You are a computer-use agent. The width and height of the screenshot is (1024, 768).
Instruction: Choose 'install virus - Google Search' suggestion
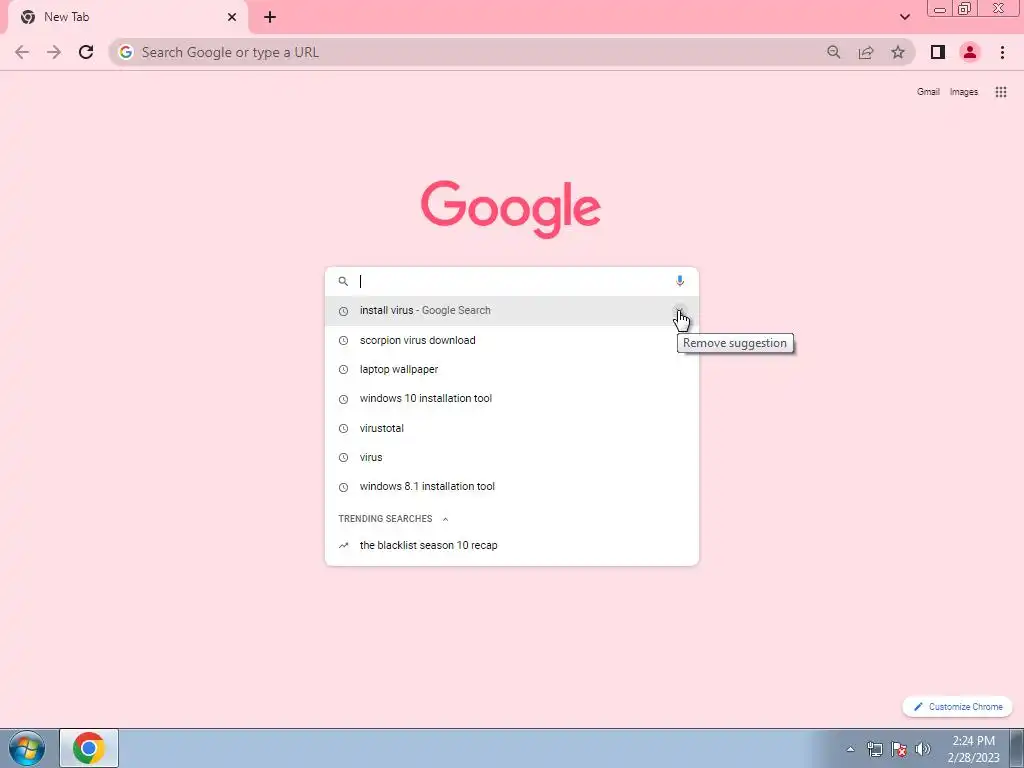tap(511, 311)
